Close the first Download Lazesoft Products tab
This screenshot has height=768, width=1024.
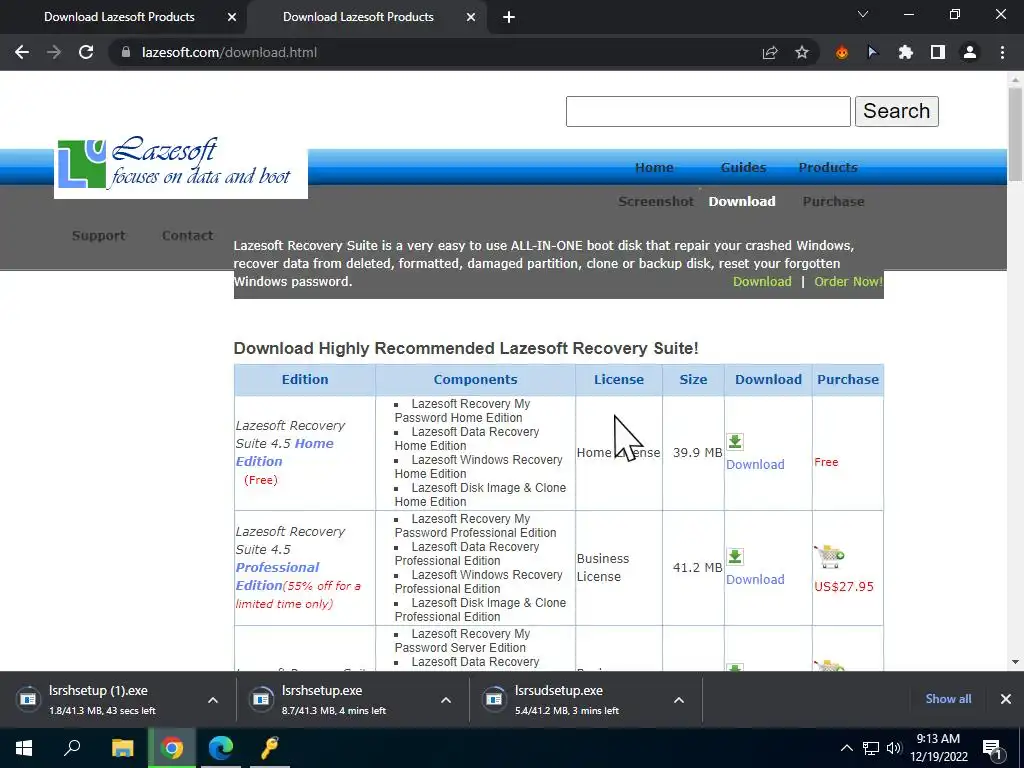tap(232, 17)
